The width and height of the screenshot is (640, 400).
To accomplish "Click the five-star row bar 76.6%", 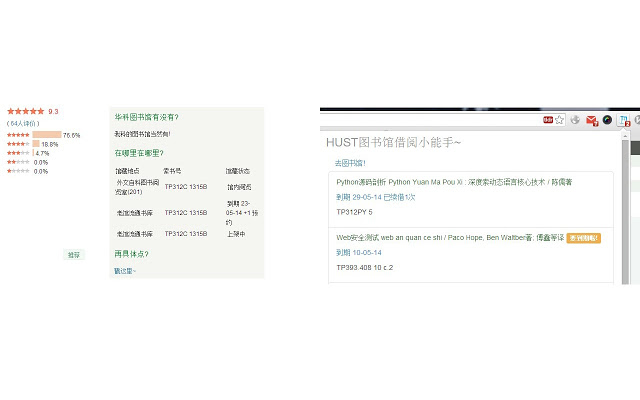I will [x=47, y=135].
